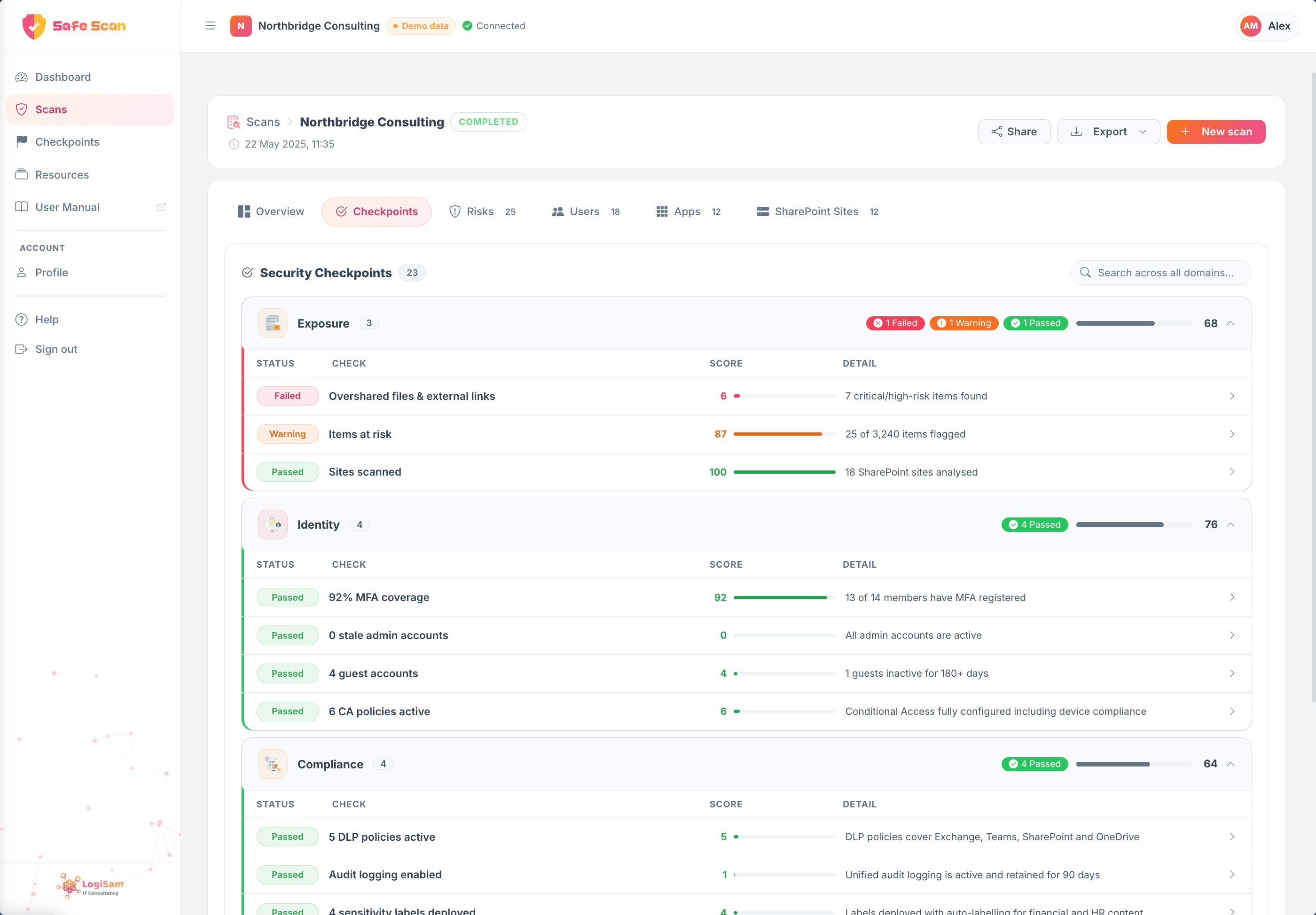Click the Scans breadcrumb link
Image resolution: width=1316 pixels, height=915 pixels.
click(263, 122)
